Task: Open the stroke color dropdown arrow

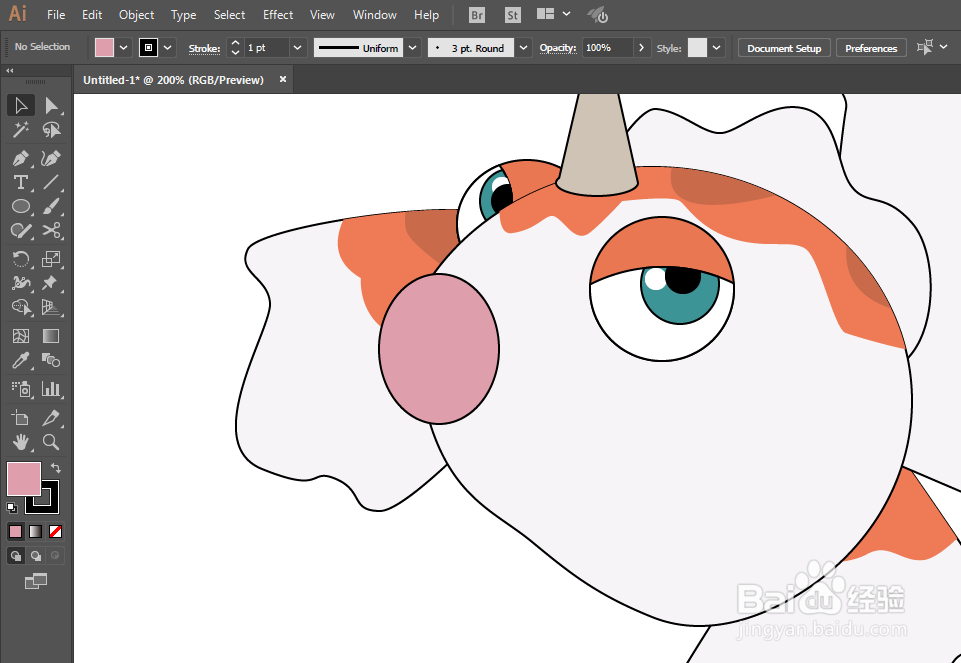Action: 167,48
